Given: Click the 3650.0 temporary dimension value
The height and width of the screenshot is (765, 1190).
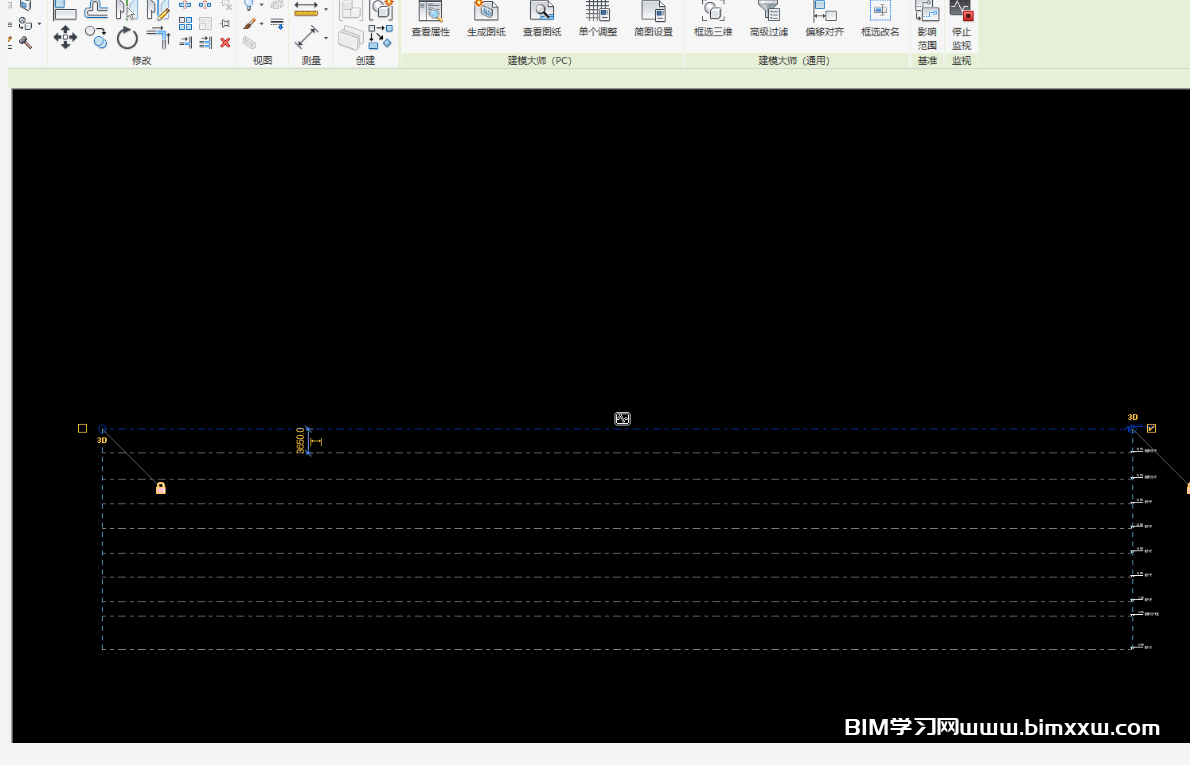Looking at the screenshot, I should (300, 441).
